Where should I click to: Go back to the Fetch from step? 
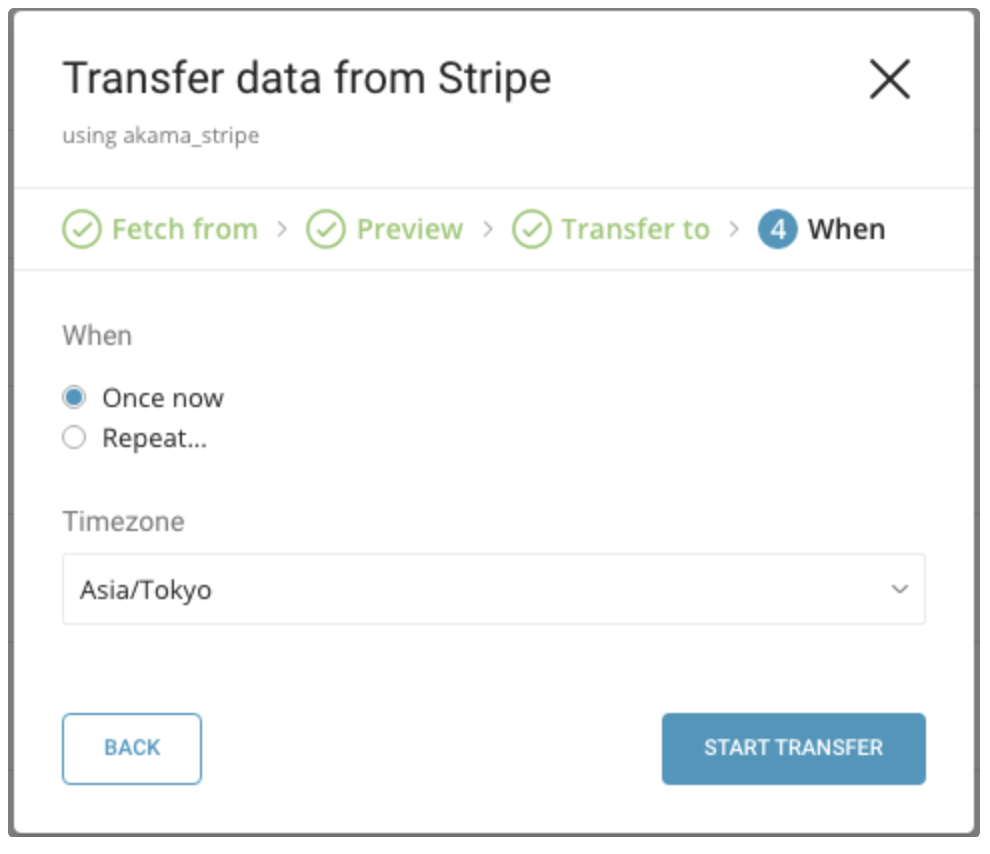coord(184,229)
